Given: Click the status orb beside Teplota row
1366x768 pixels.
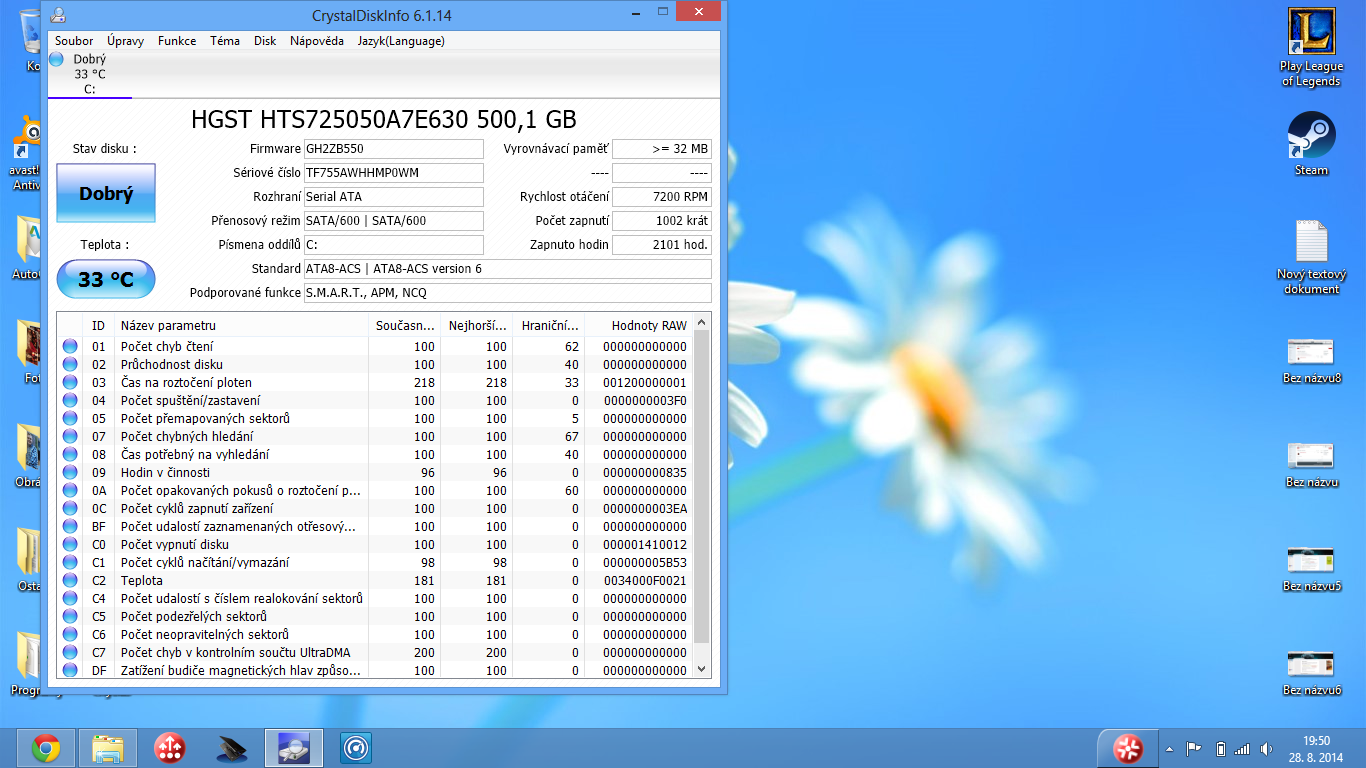Looking at the screenshot, I should coord(70,580).
